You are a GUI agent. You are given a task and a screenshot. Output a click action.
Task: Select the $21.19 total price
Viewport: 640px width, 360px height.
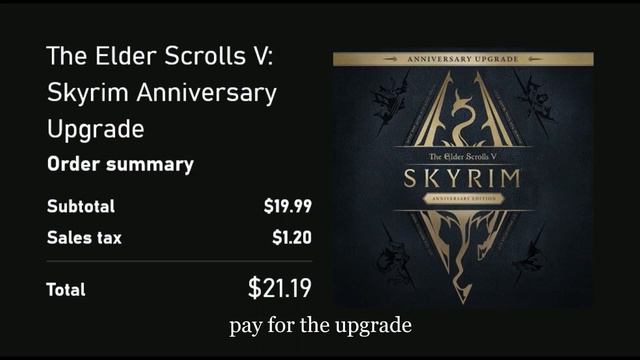tap(280, 288)
